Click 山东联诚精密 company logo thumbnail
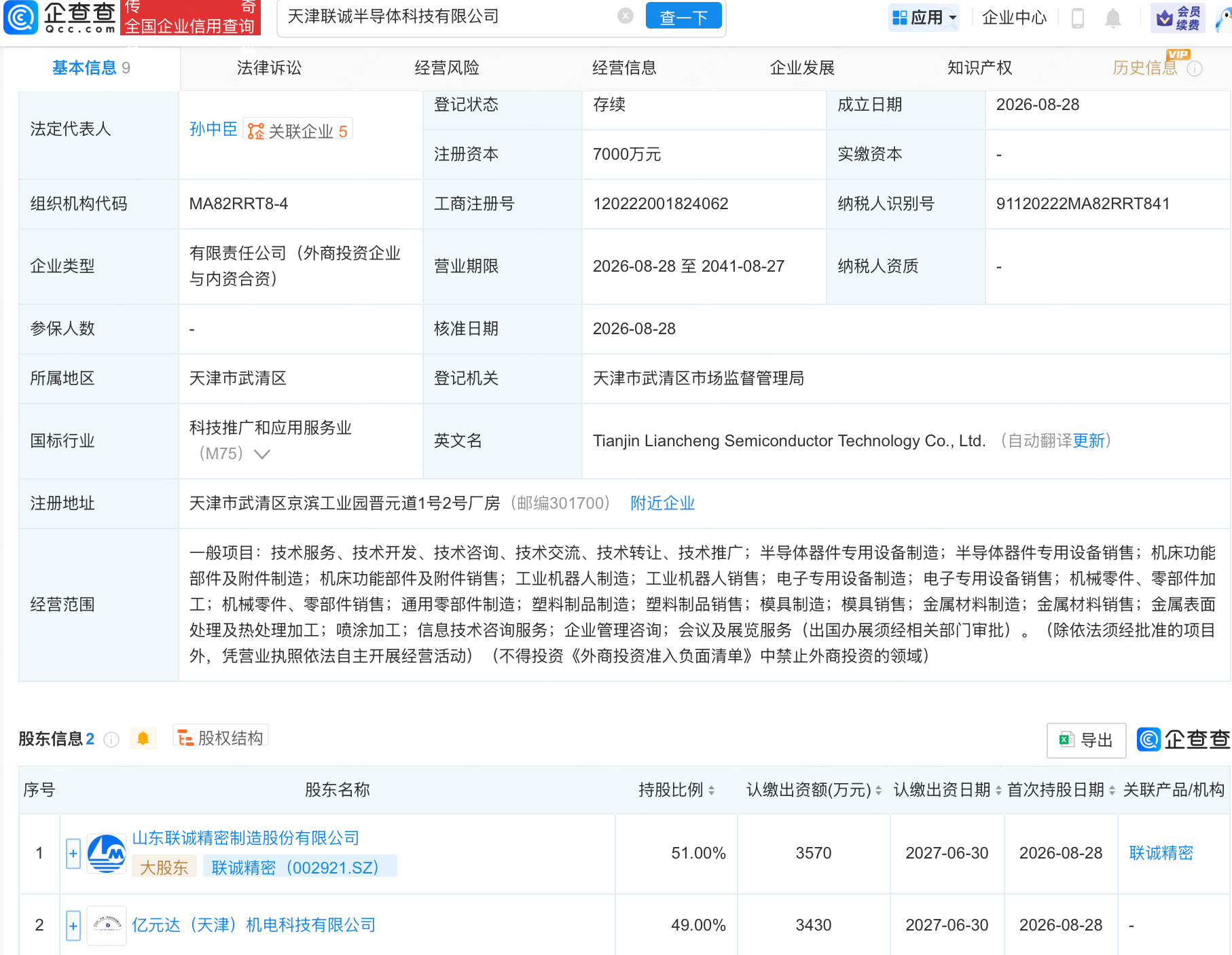This screenshot has height=955, width=1232. point(107,853)
